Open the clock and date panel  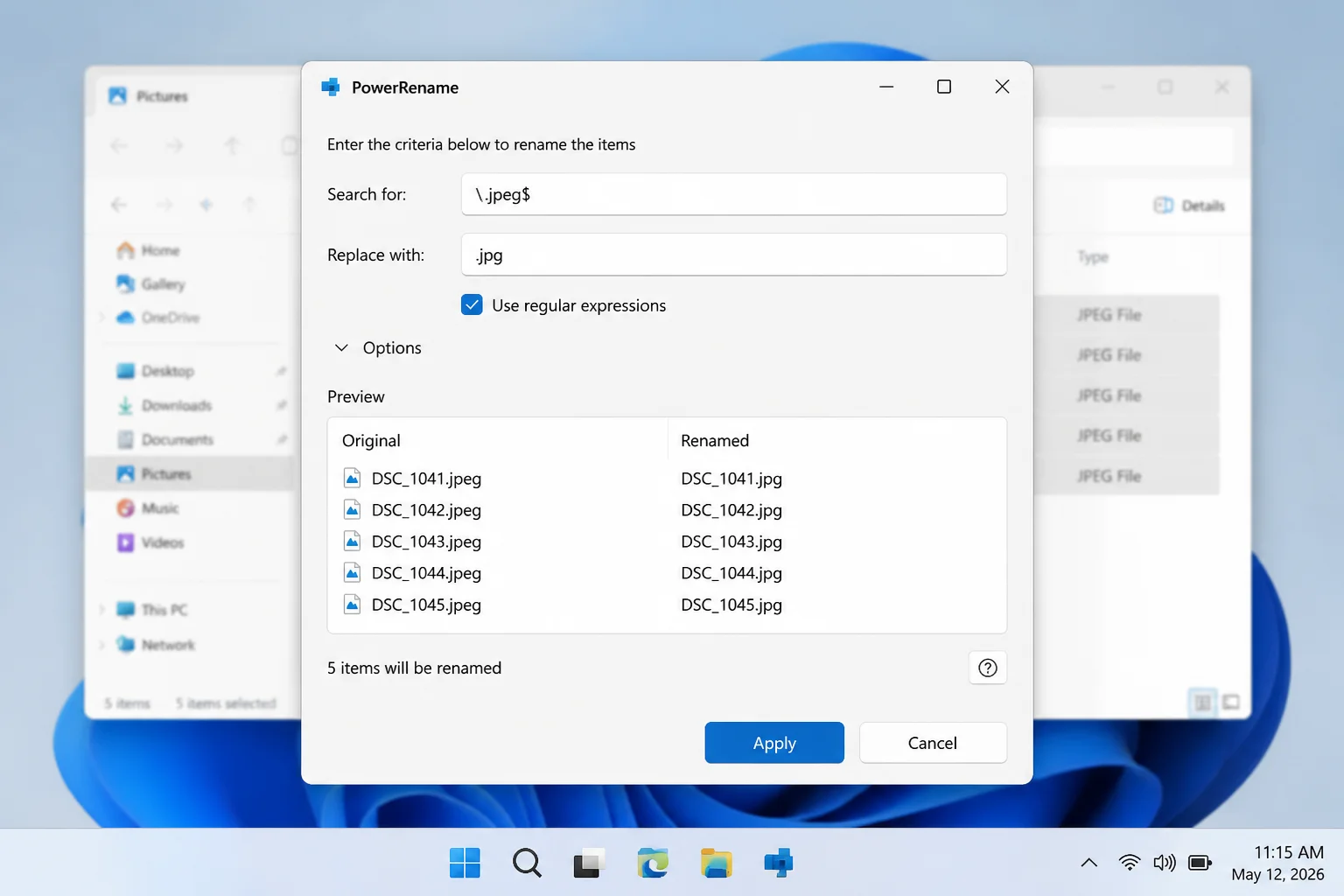tap(1277, 863)
